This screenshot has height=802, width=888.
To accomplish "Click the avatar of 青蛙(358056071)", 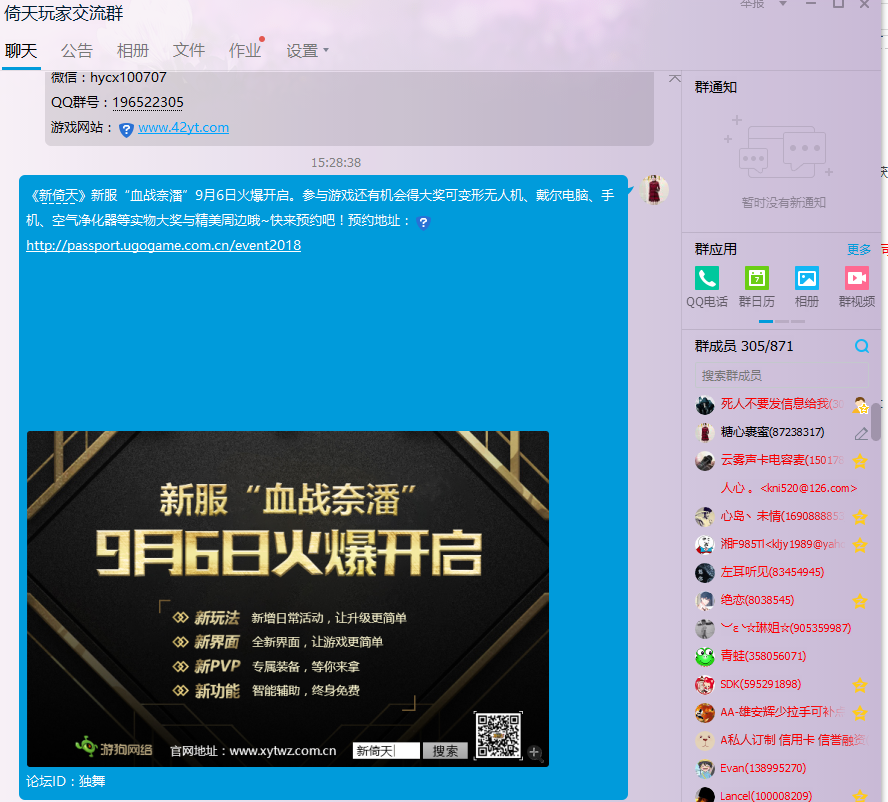I will (705, 656).
